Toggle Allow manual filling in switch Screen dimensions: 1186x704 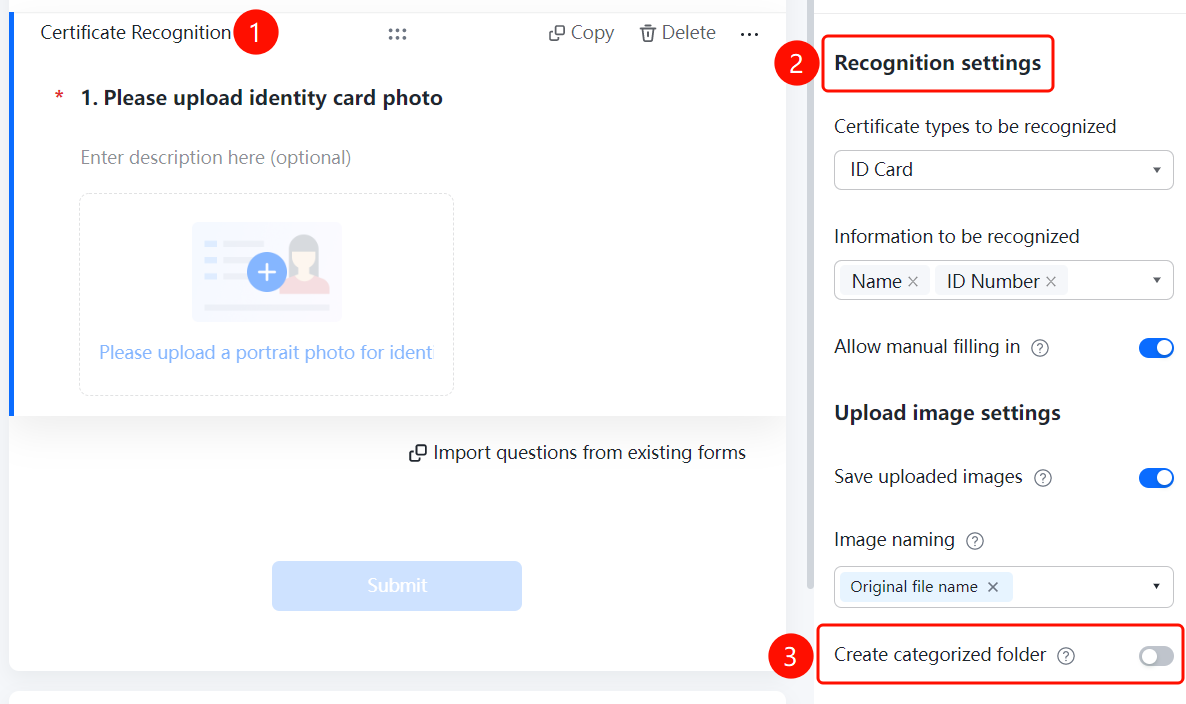coord(1156,347)
